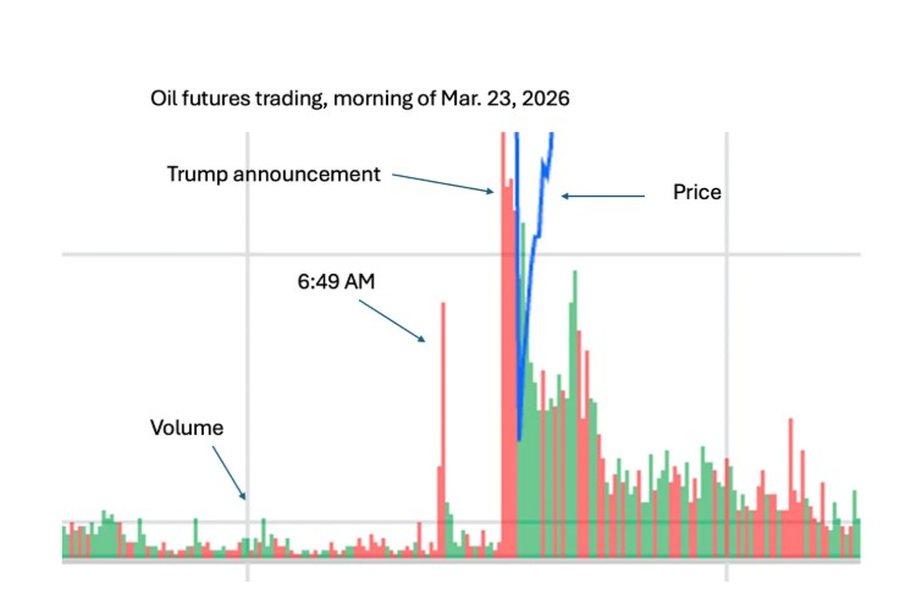Image resolution: width=900 pixels, height=600 pixels.
Task: Click the arrow pointing left from Price label
Action: (603, 196)
